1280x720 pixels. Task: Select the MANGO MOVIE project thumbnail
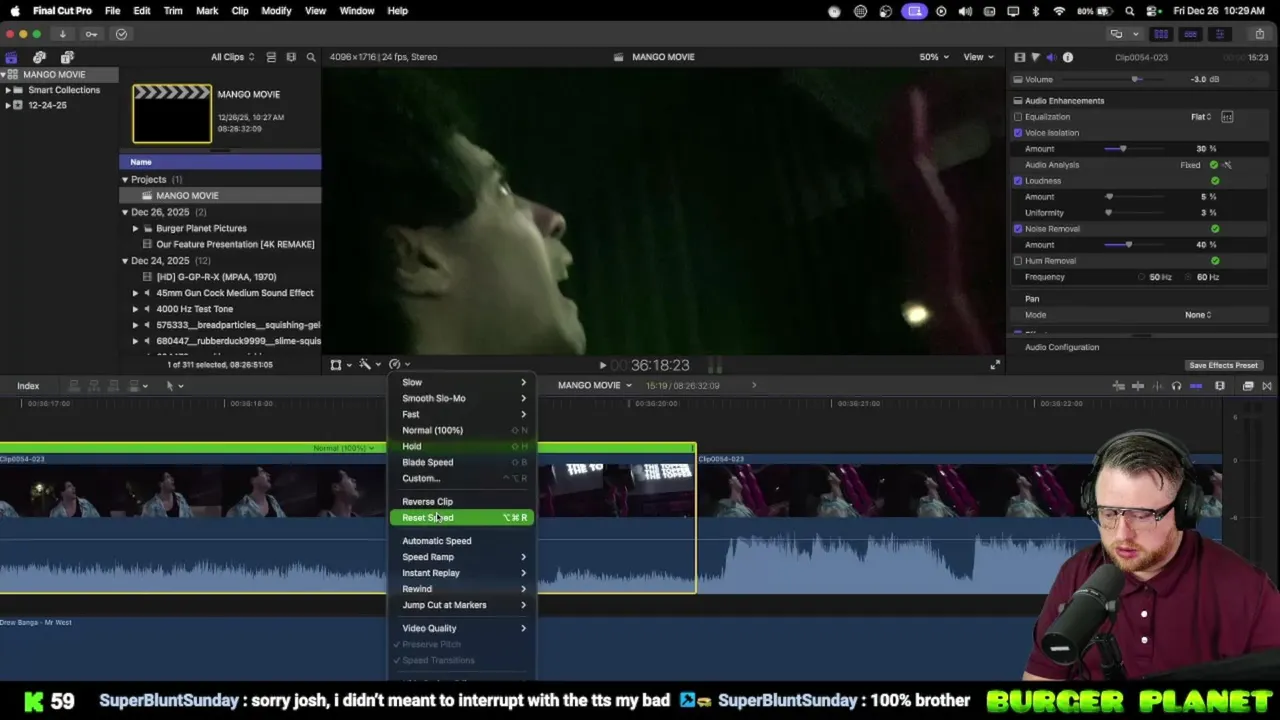[172, 113]
